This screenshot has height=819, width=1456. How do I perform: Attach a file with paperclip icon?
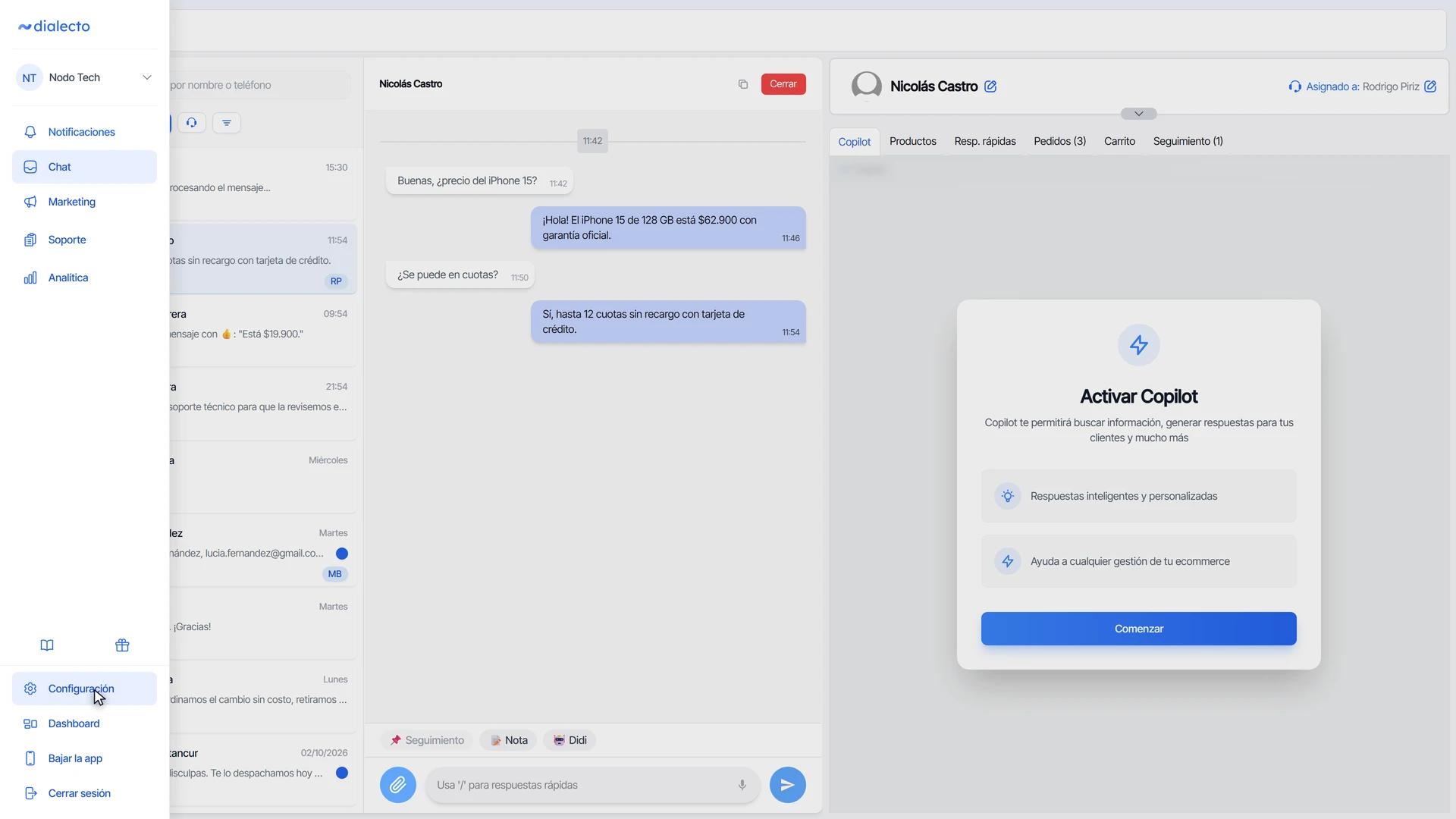(x=398, y=785)
